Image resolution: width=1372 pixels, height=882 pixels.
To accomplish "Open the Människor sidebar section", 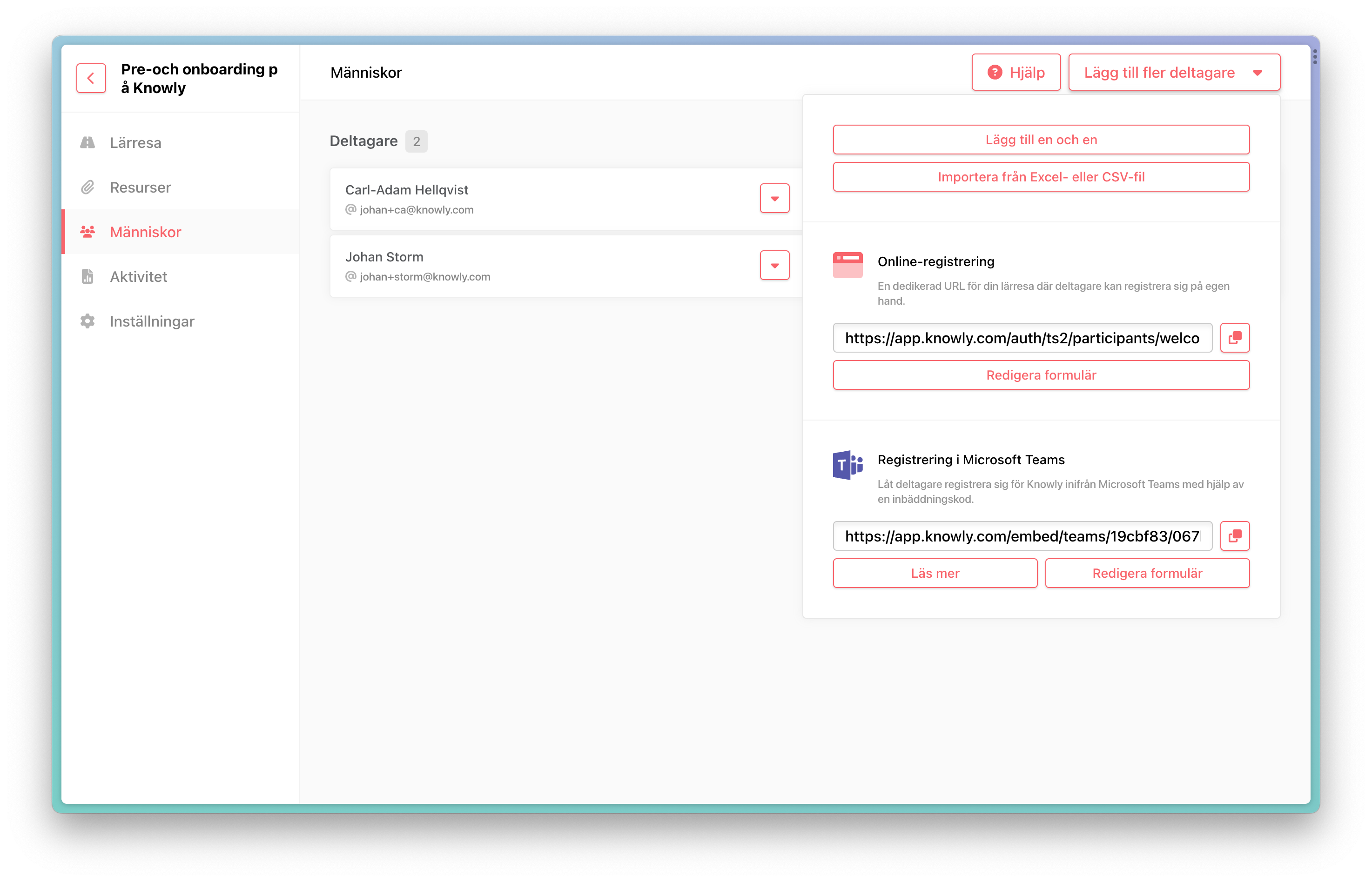I will (146, 232).
